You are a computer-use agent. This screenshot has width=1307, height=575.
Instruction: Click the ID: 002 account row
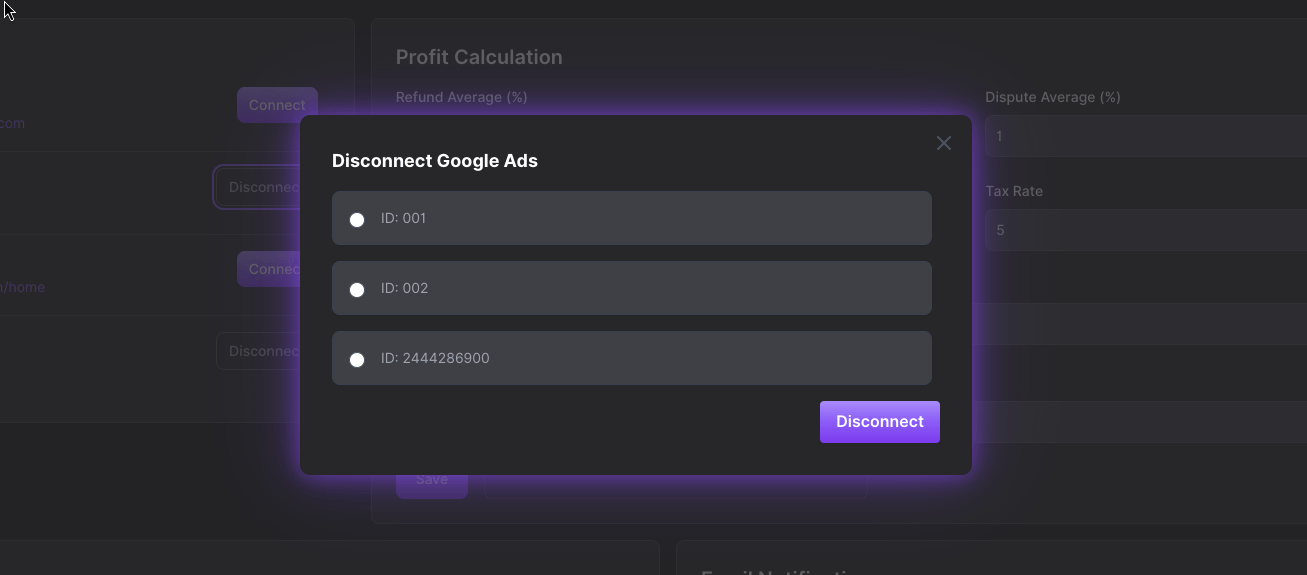pyautogui.click(x=632, y=288)
